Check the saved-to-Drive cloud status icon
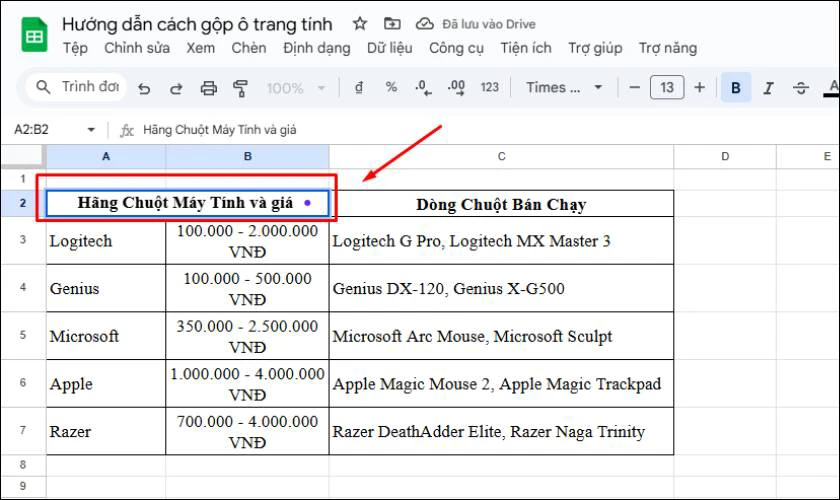 [424, 24]
